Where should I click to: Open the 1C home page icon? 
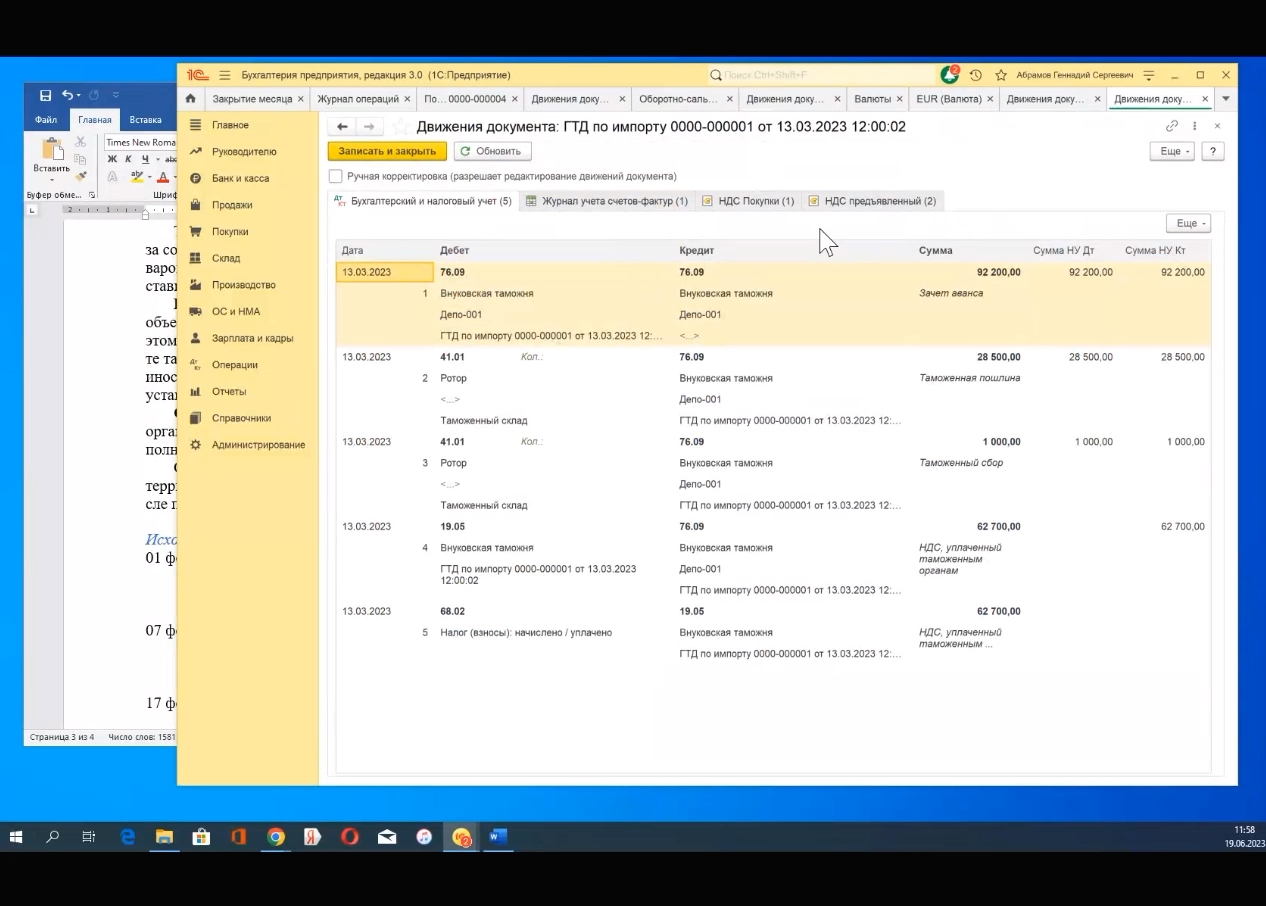click(x=191, y=99)
